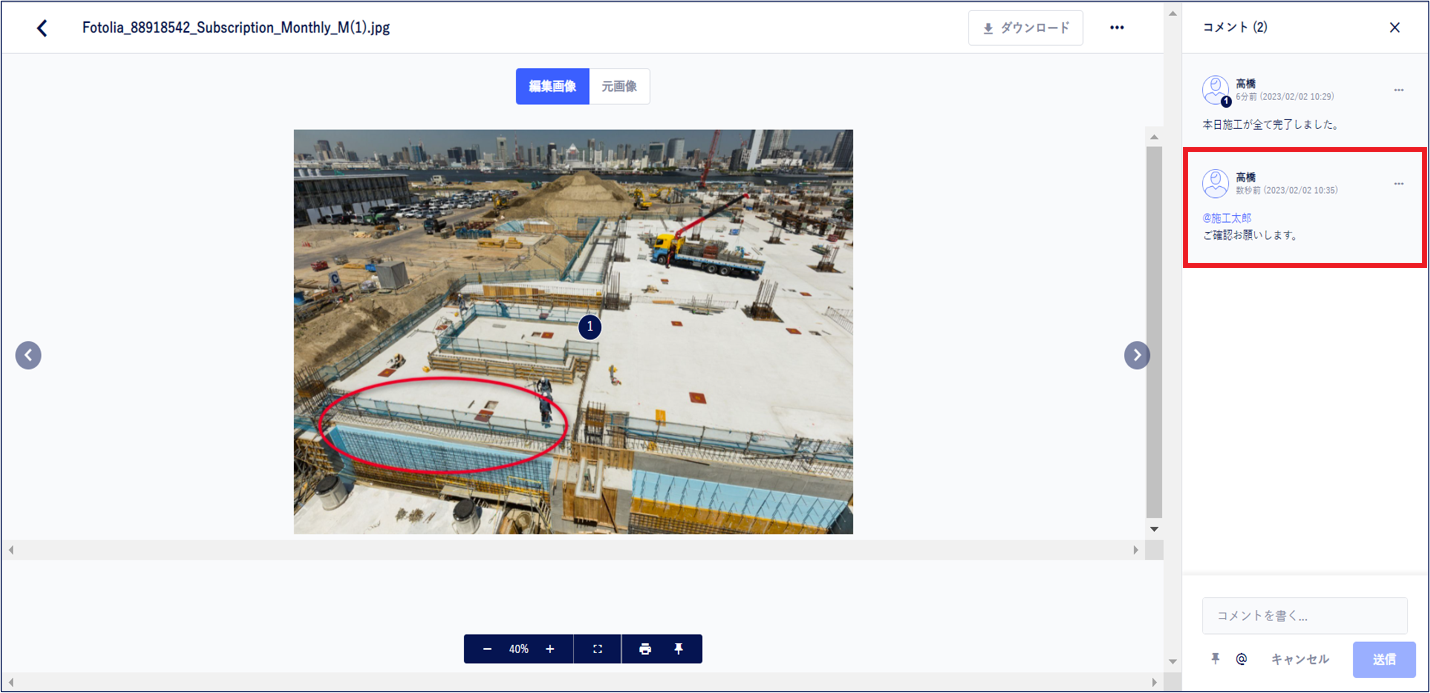Click comment marker 1 on the photo
This screenshot has height=693, width=1430.
click(x=590, y=327)
